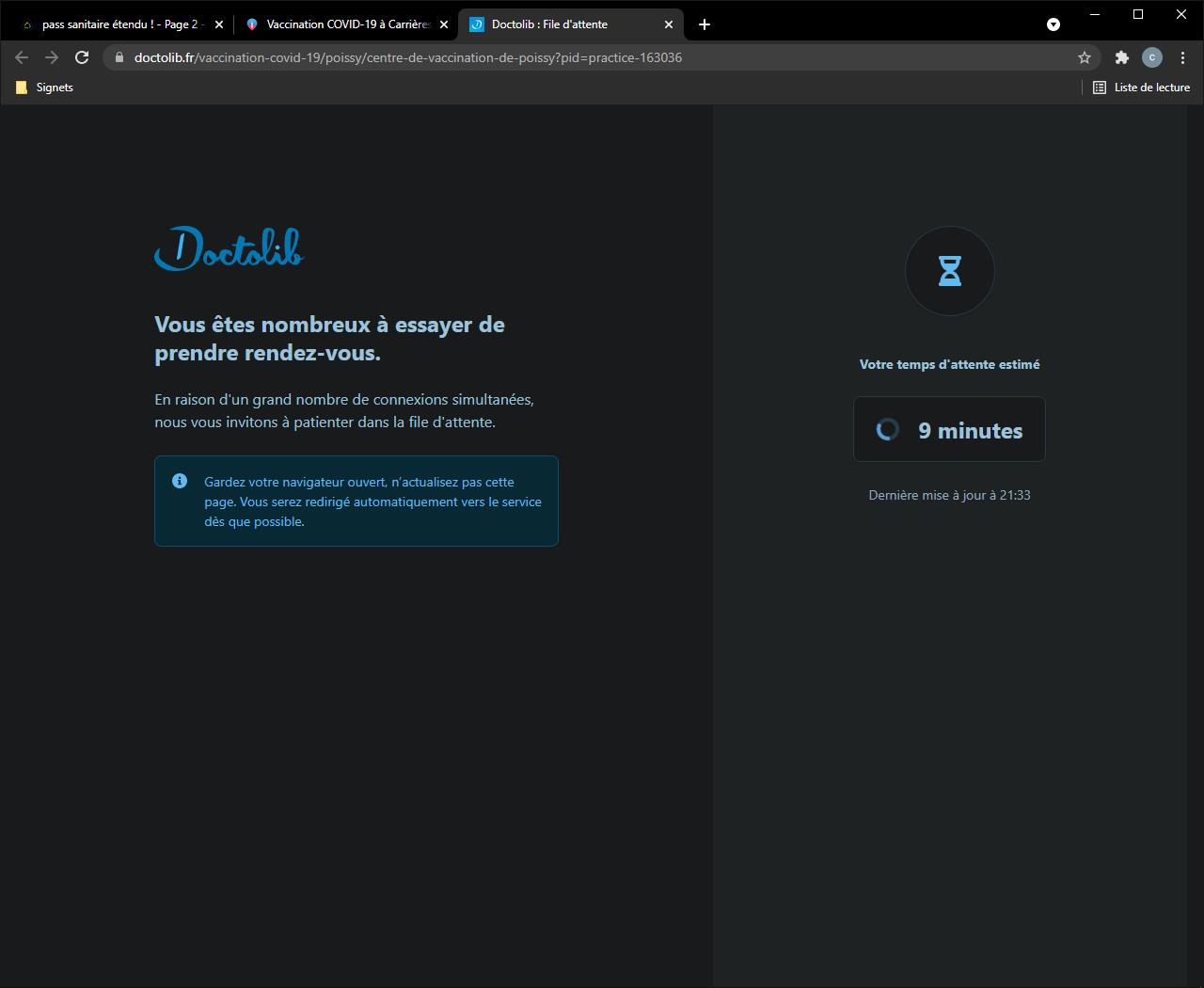Bookmark this page with the star icon
Image resolution: width=1204 pixels, height=988 pixels.
pyautogui.click(x=1085, y=57)
